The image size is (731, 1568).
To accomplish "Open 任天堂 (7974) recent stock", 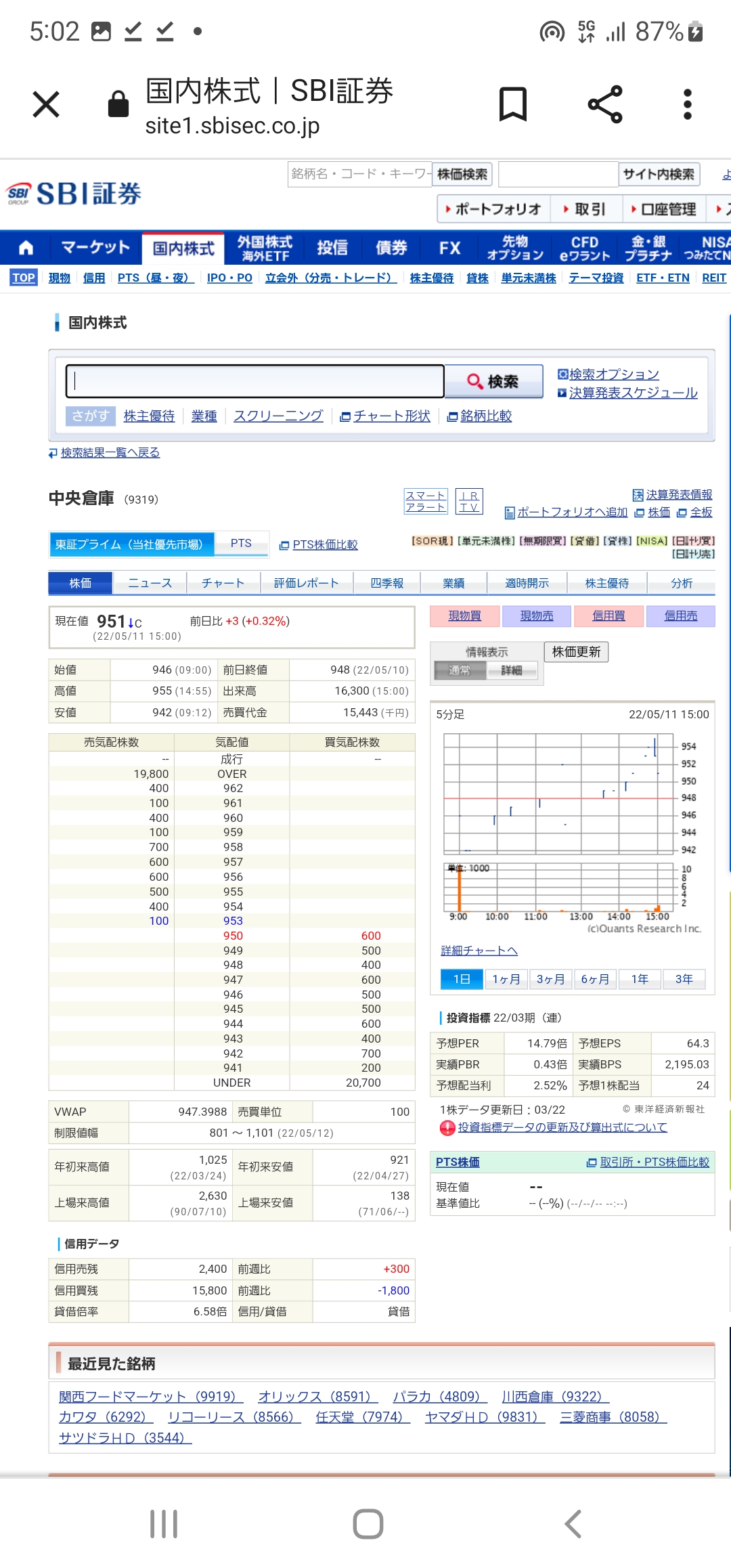I will click(363, 1417).
